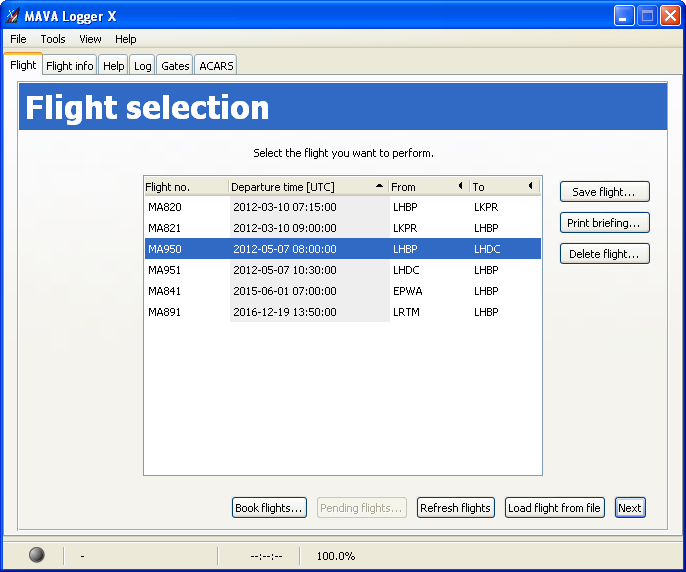Click departure time 2016-12-19 13:50:00

click(285, 312)
